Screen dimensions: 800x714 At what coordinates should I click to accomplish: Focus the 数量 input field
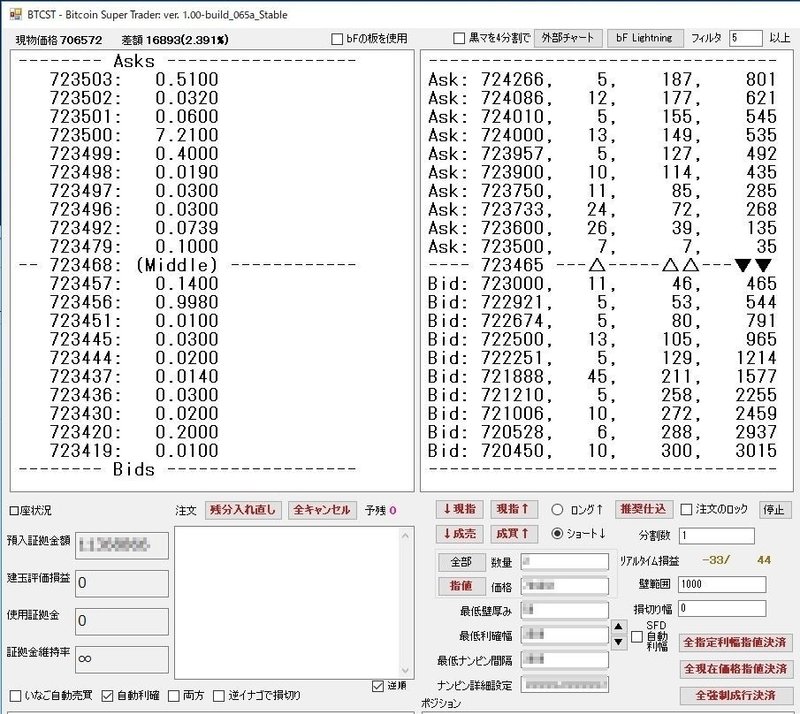(565, 562)
